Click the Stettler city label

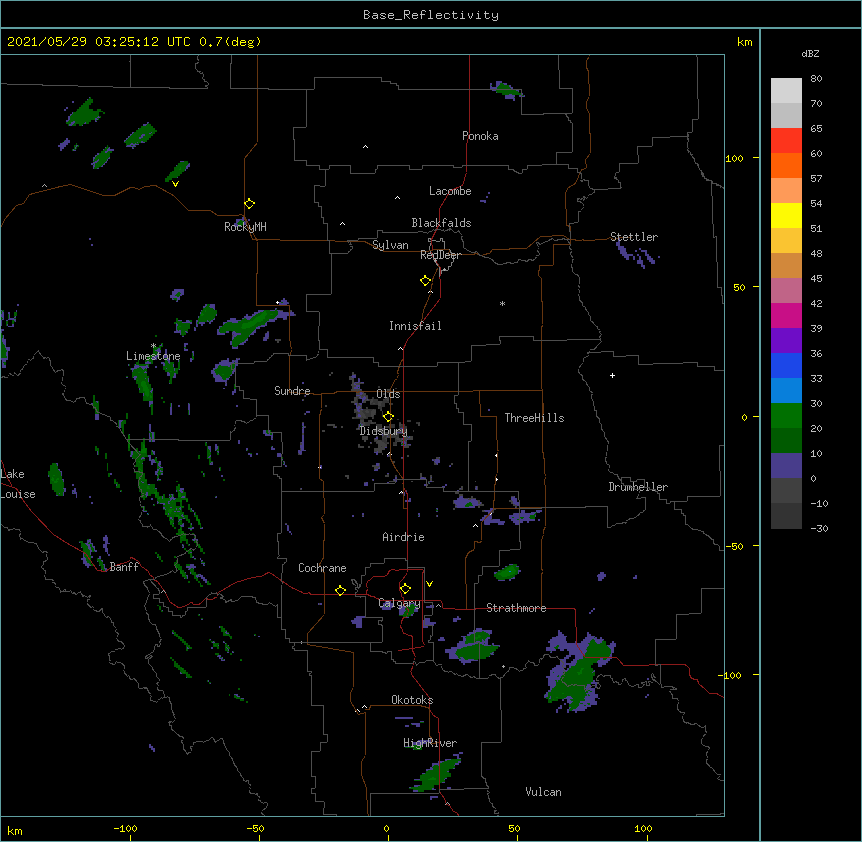tap(634, 237)
